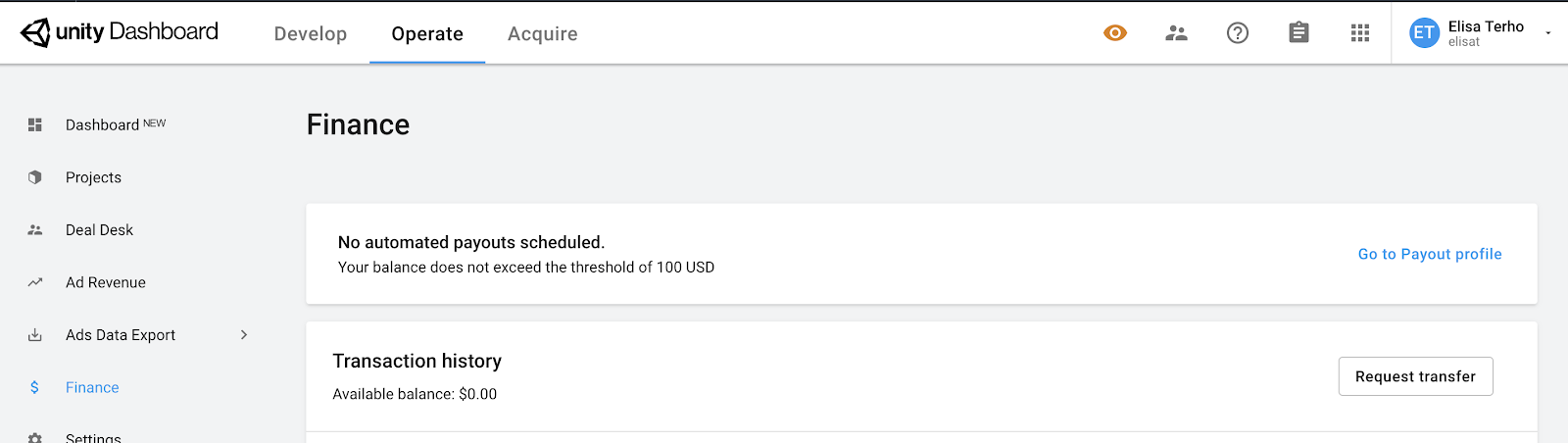
Task: Click the Projects cube icon
Action: point(35,177)
